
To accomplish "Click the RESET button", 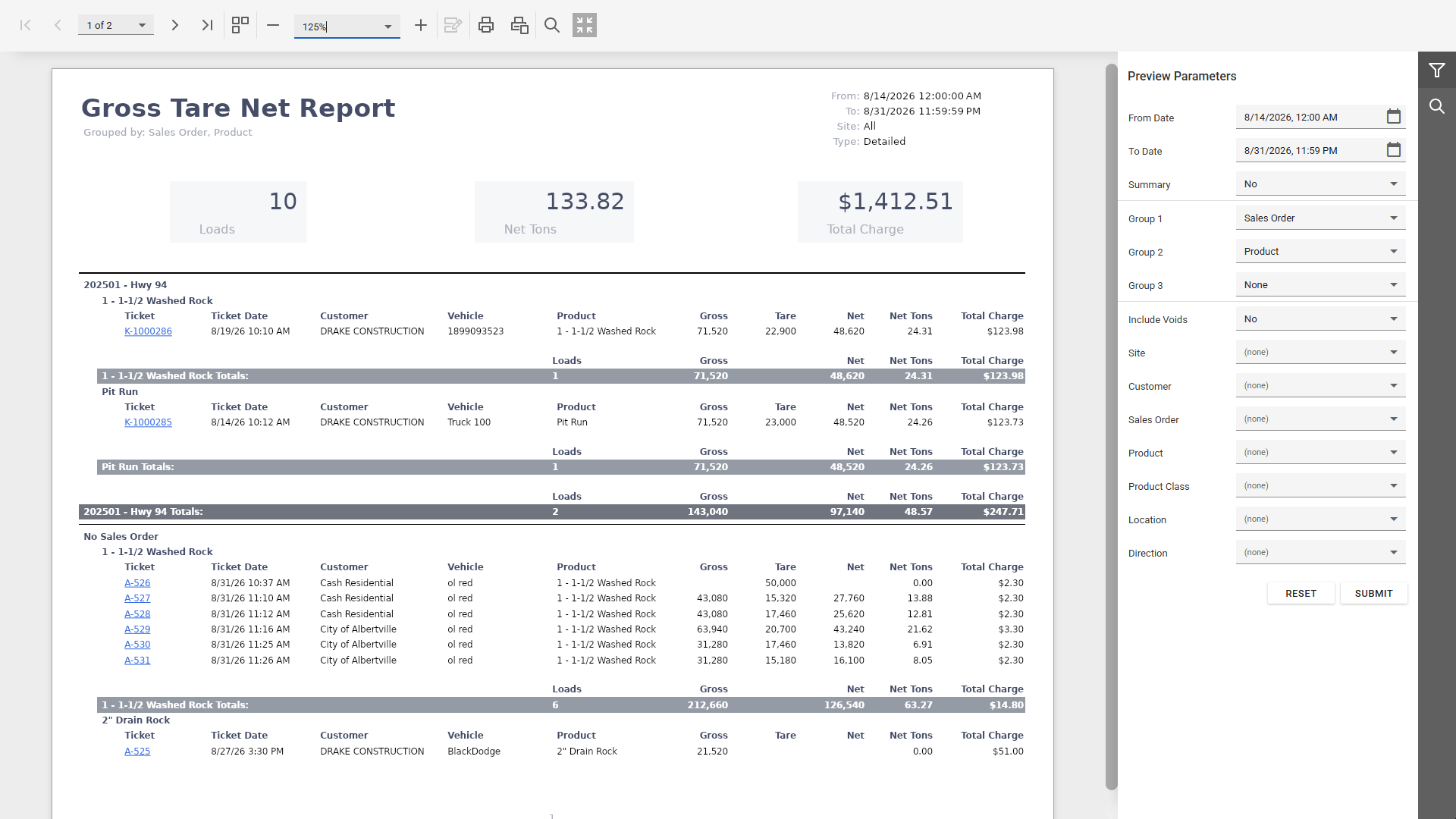I will pyautogui.click(x=1301, y=594).
